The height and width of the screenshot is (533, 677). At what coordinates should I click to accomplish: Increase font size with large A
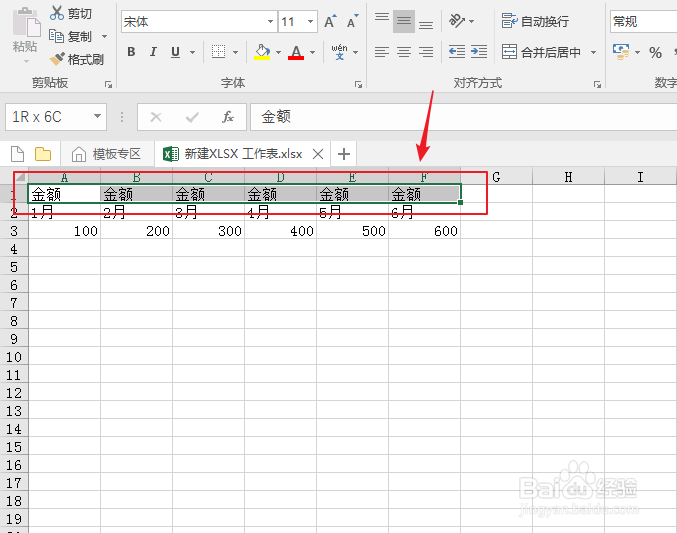[x=330, y=21]
